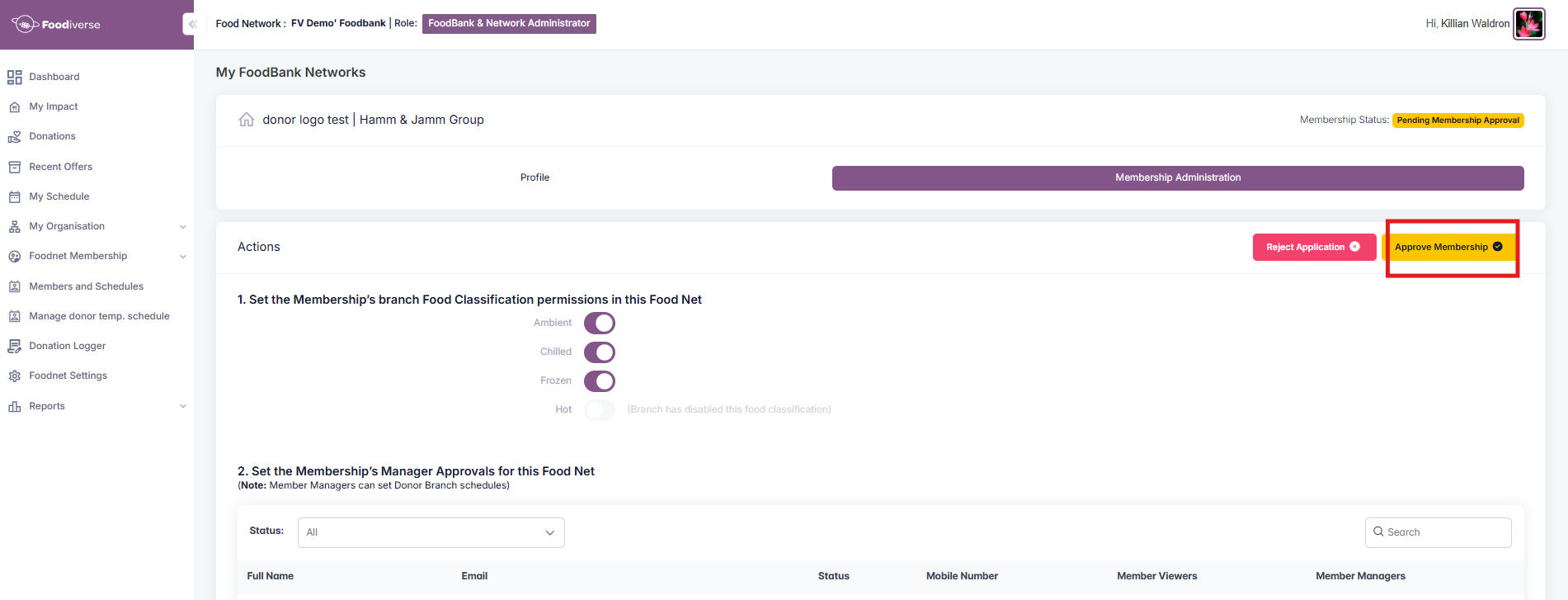Click the Reject Application button
This screenshot has height=600, width=1568.
1314,247
